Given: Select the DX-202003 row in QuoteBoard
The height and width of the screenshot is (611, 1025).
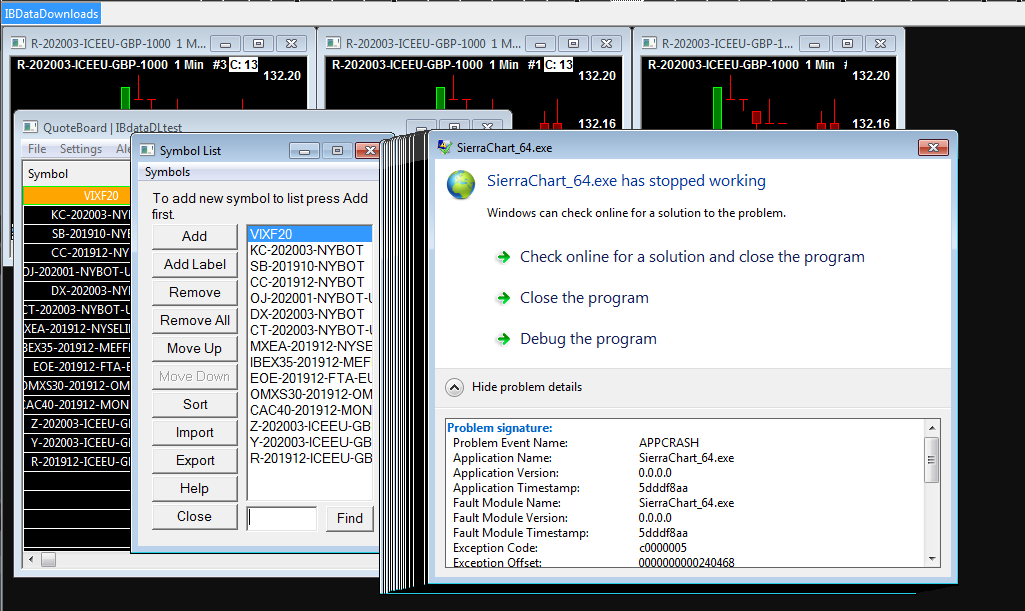Looking at the screenshot, I should (x=77, y=291).
